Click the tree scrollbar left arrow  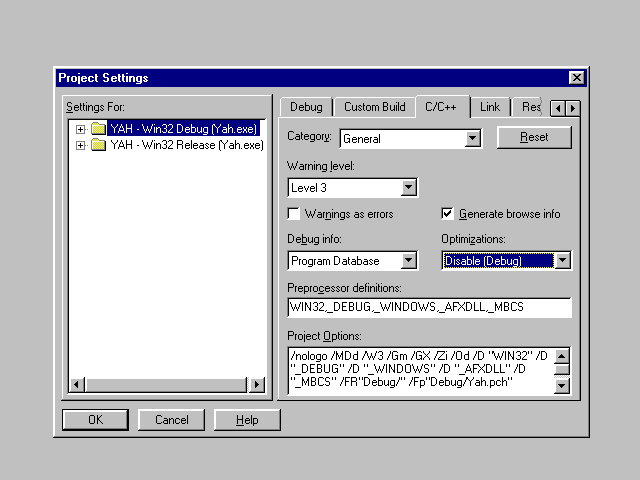tap(75, 385)
